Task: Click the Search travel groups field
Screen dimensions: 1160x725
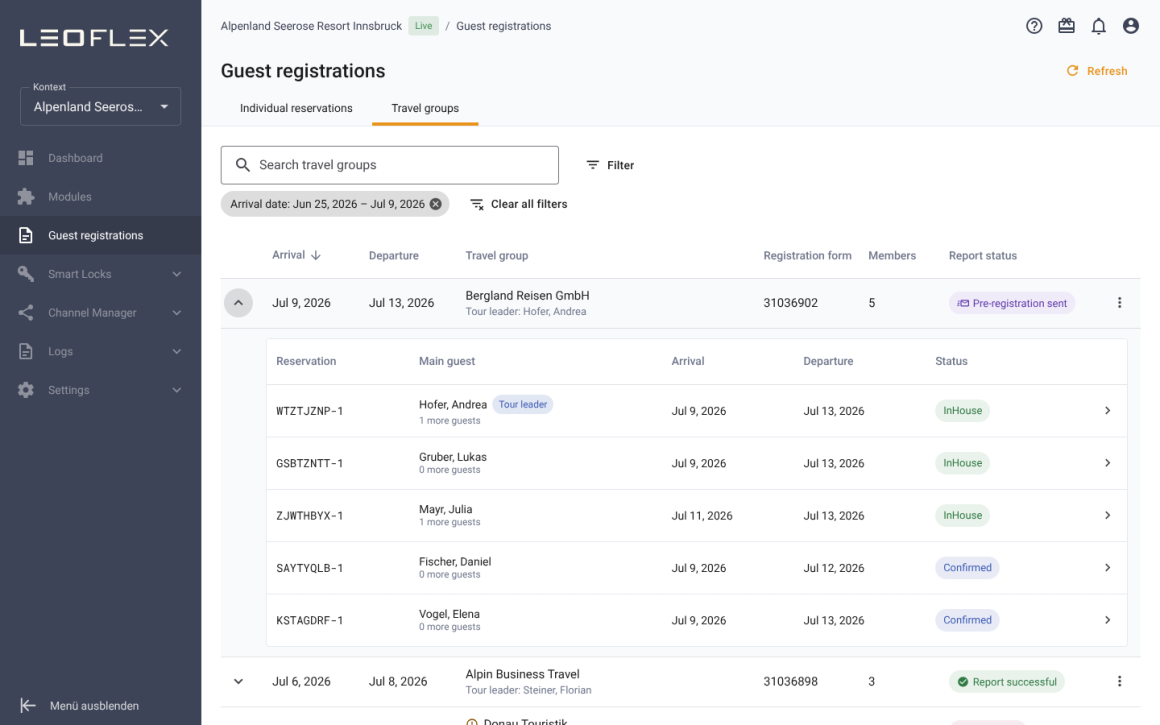Action: [390, 165]
